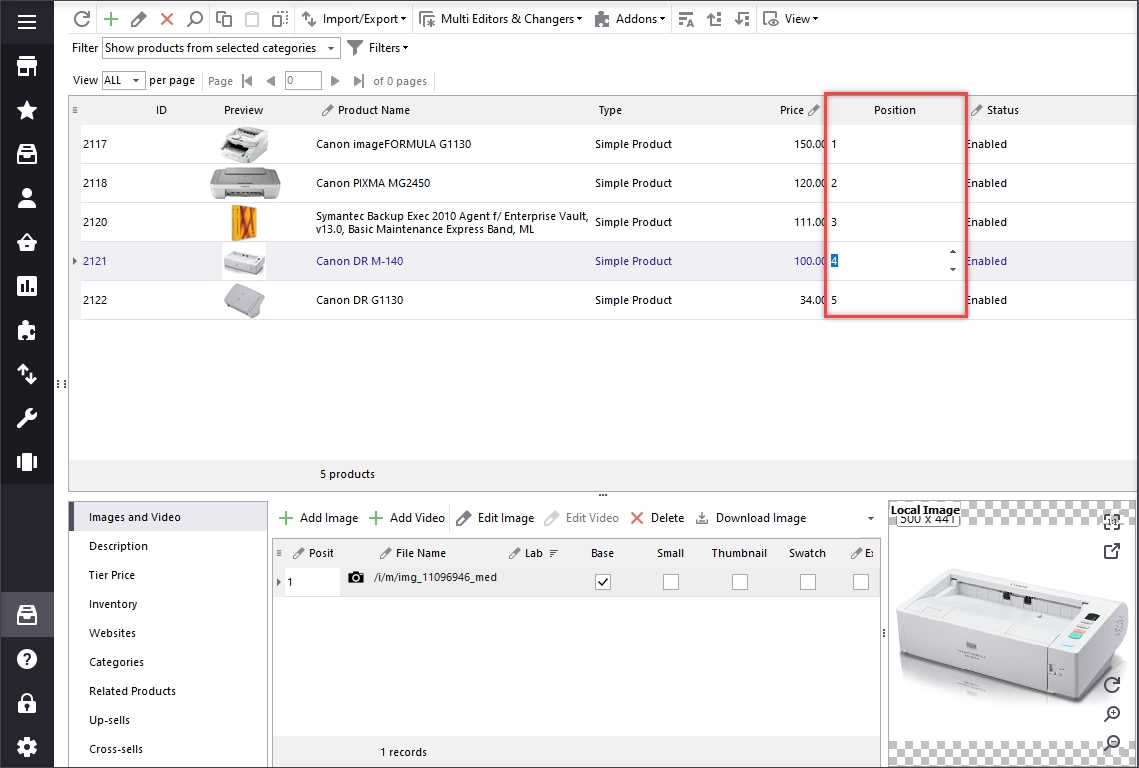This screenshot has height=768, width=1139.
Task: Open the shopping basket sidebar icon
Action: 27,243
